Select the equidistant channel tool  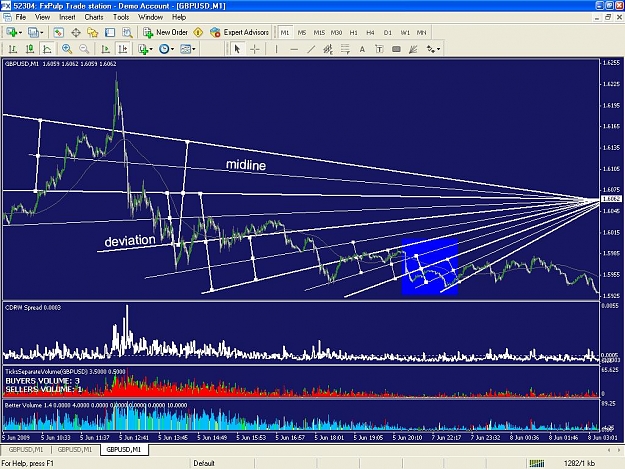point(328,49)
